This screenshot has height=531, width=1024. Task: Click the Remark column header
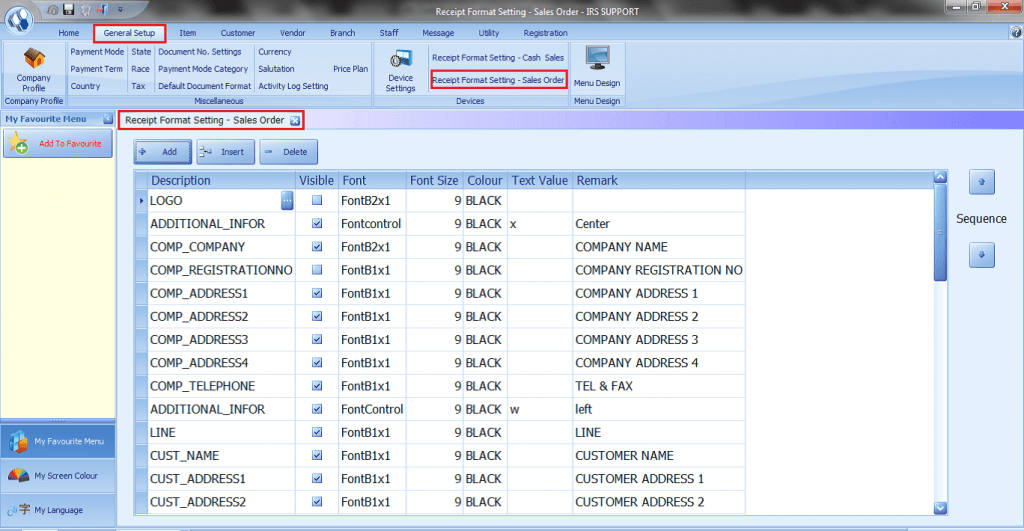click(658, 180)
